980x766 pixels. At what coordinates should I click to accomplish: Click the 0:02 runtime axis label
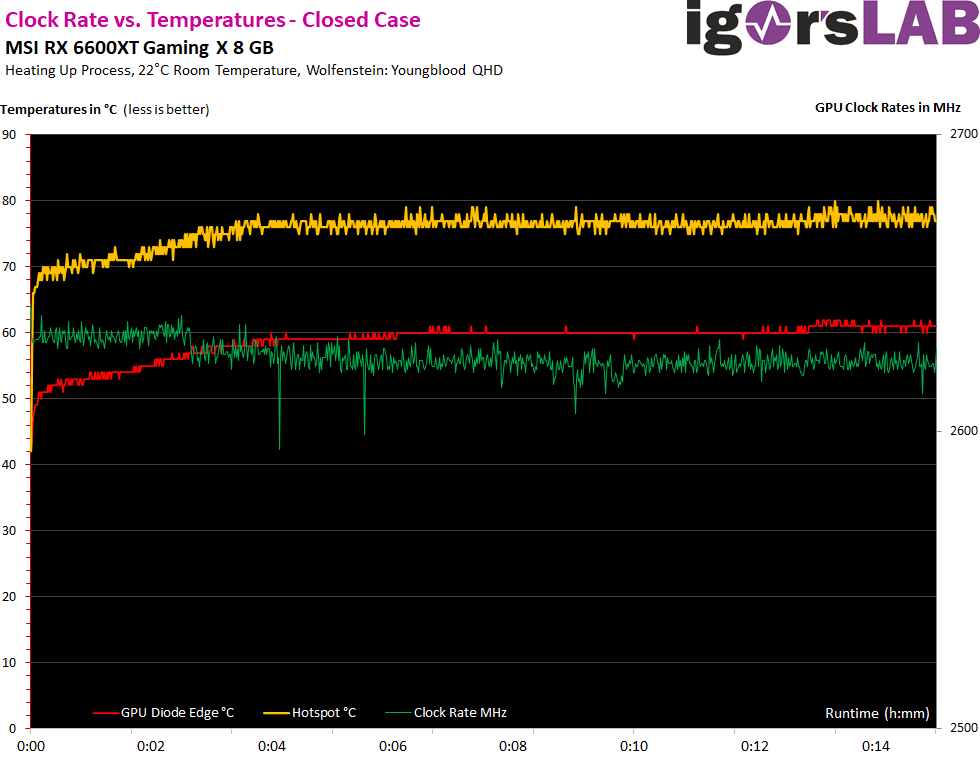click(151, 747)
